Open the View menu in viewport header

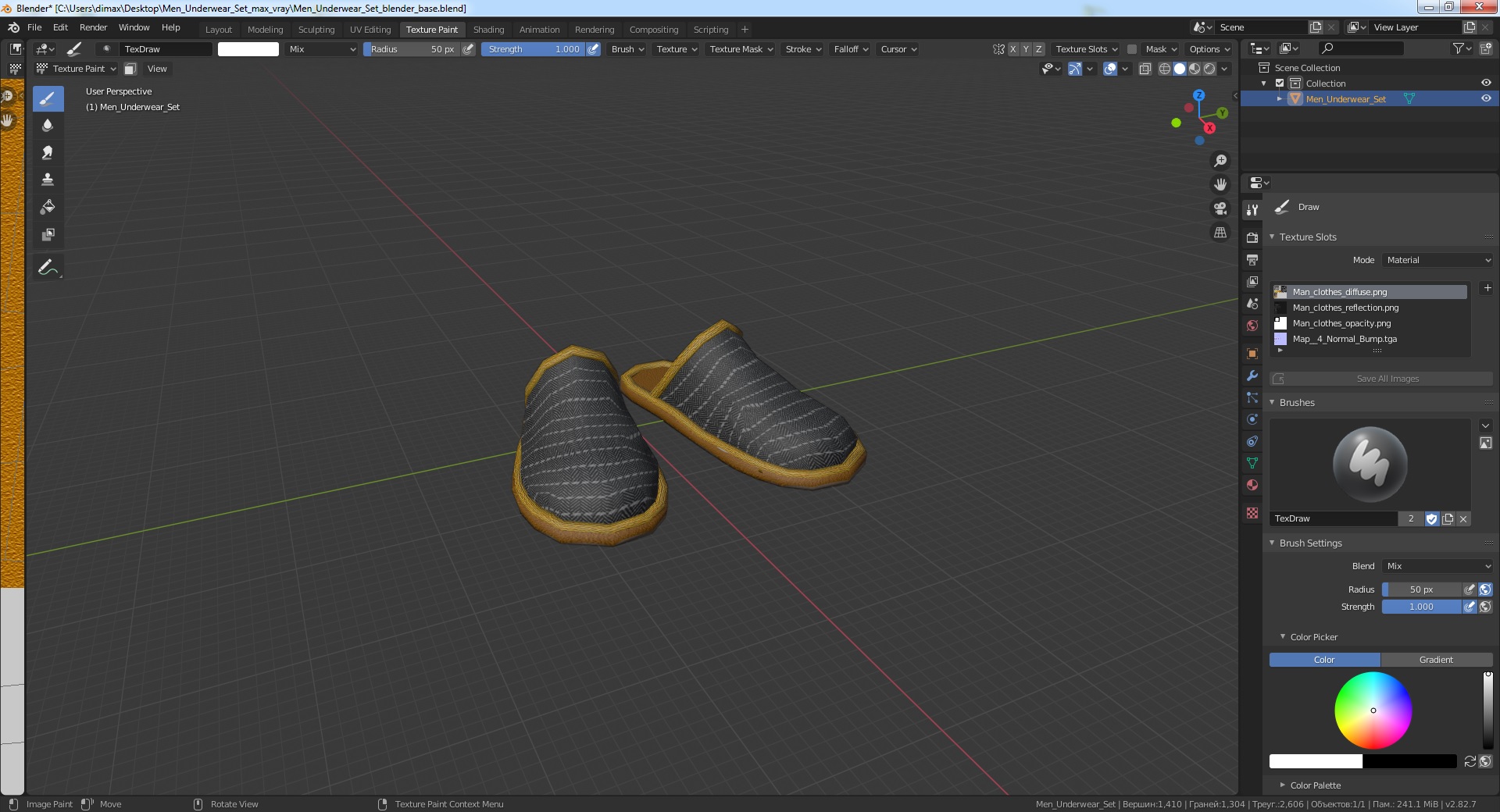[157, 69]
